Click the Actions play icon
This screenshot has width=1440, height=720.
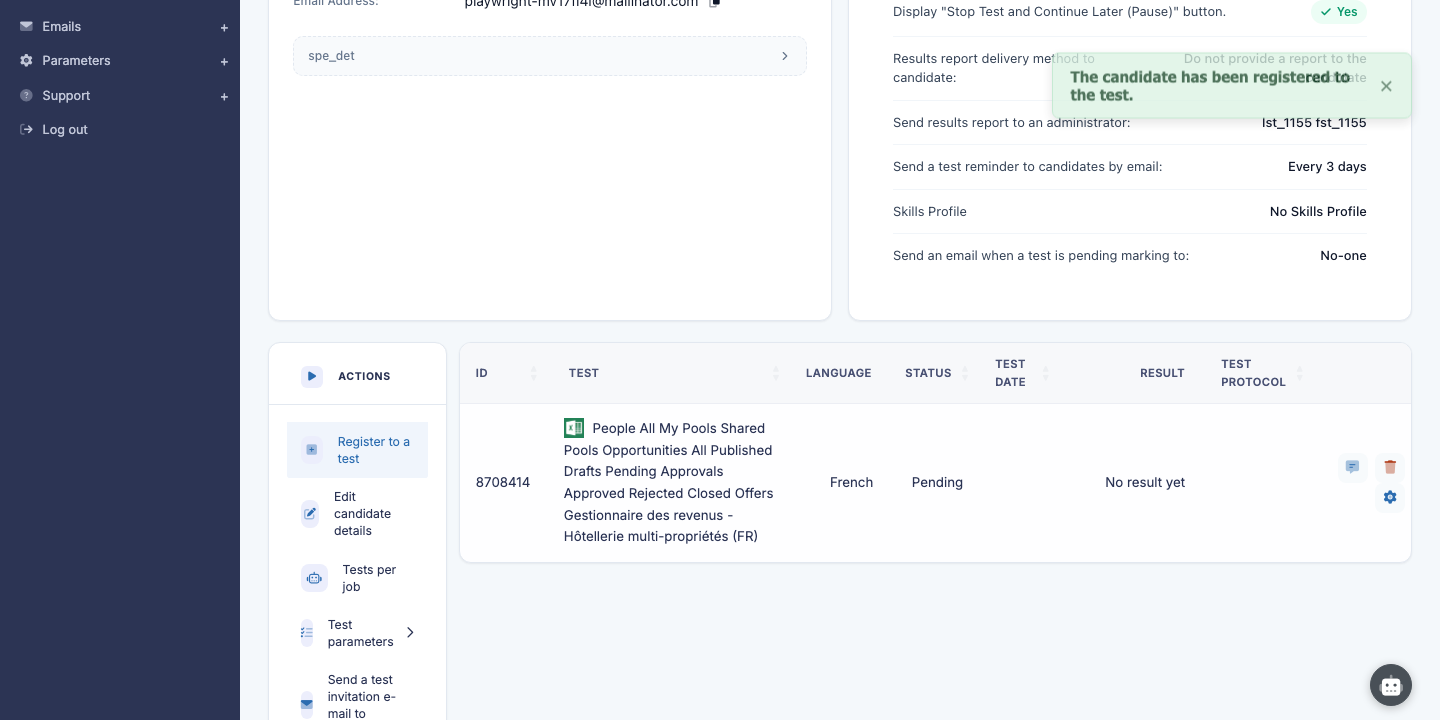(x=312, y=376)
